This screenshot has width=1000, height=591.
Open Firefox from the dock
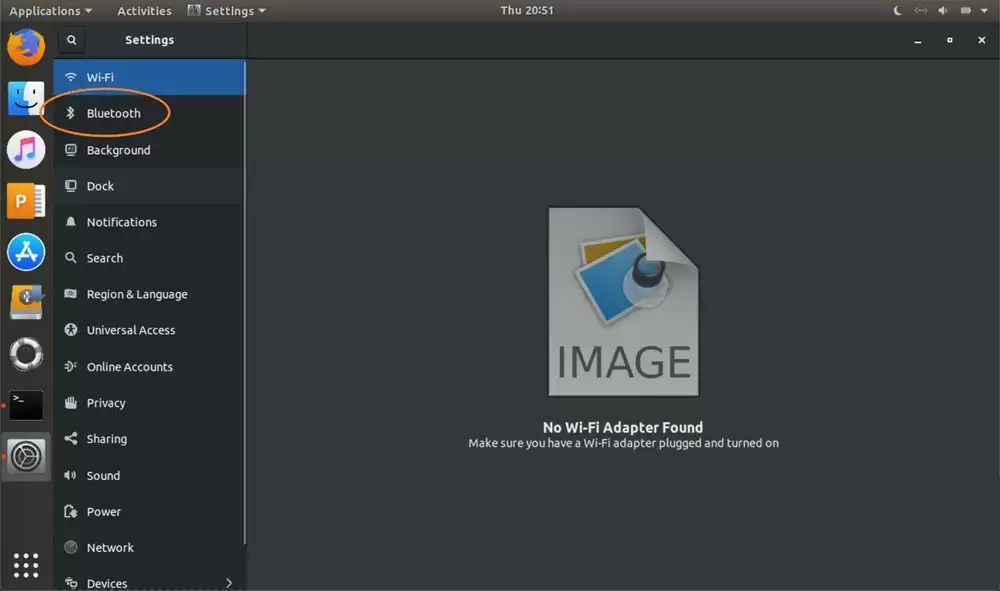coord(26,47)
